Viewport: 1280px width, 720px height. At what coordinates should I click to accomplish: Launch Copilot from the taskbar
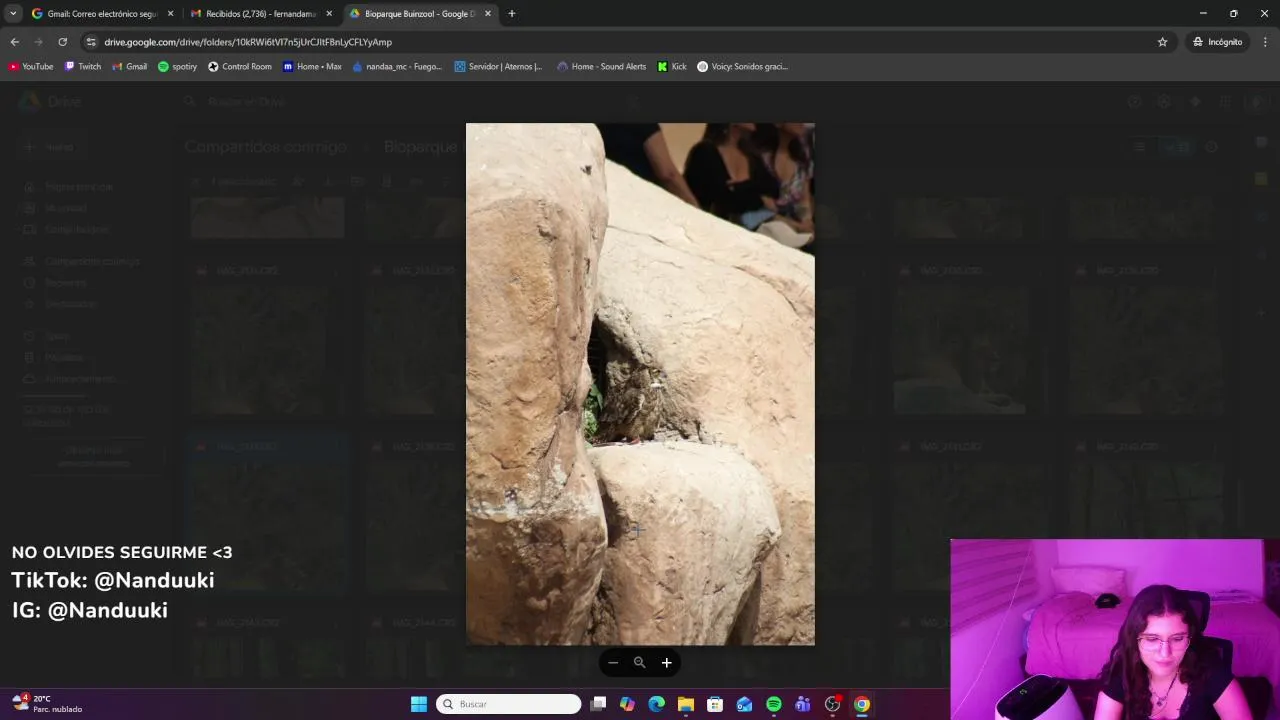(x=627, y=704)
